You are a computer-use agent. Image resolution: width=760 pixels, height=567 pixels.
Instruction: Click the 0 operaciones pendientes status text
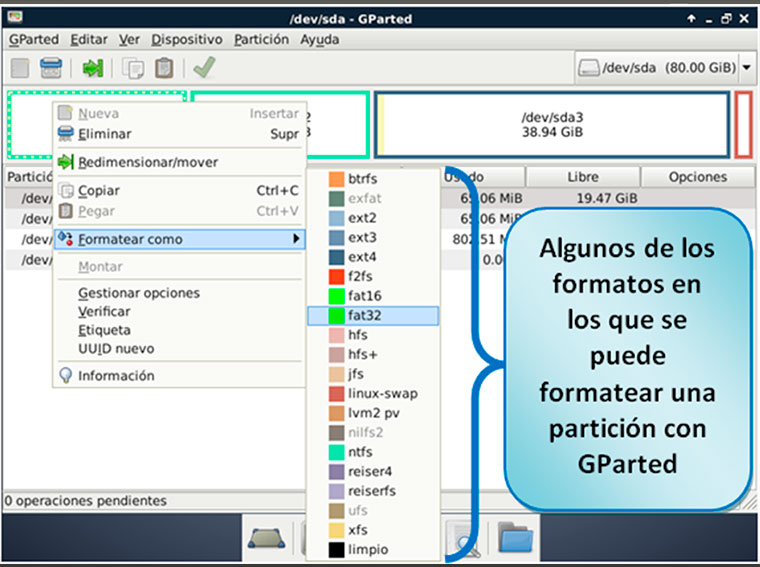click(86, 501)
